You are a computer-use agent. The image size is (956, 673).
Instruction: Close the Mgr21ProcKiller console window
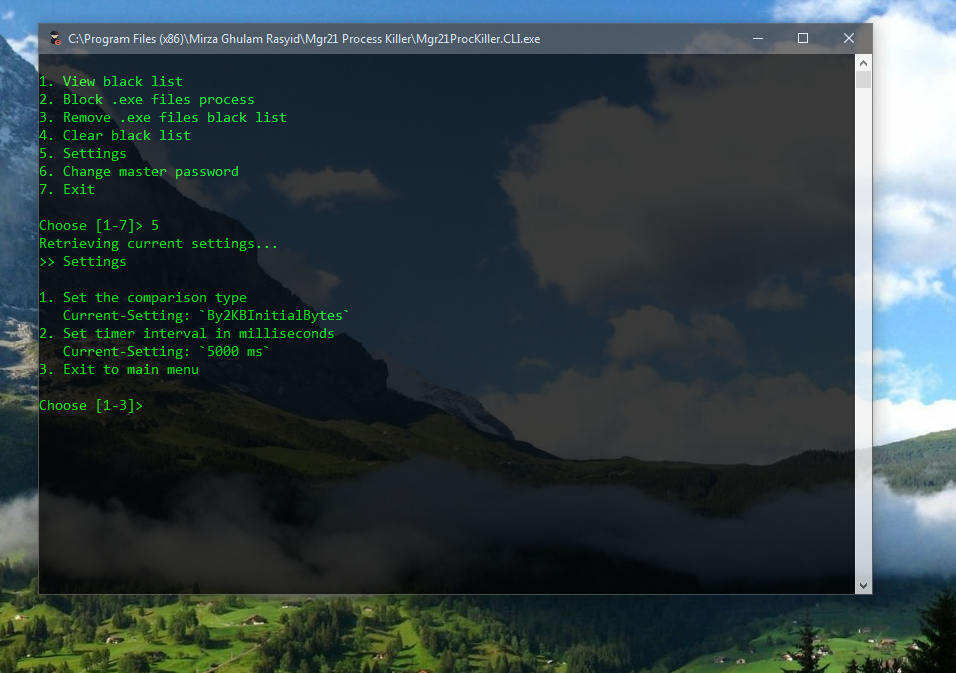click(849, 38)
